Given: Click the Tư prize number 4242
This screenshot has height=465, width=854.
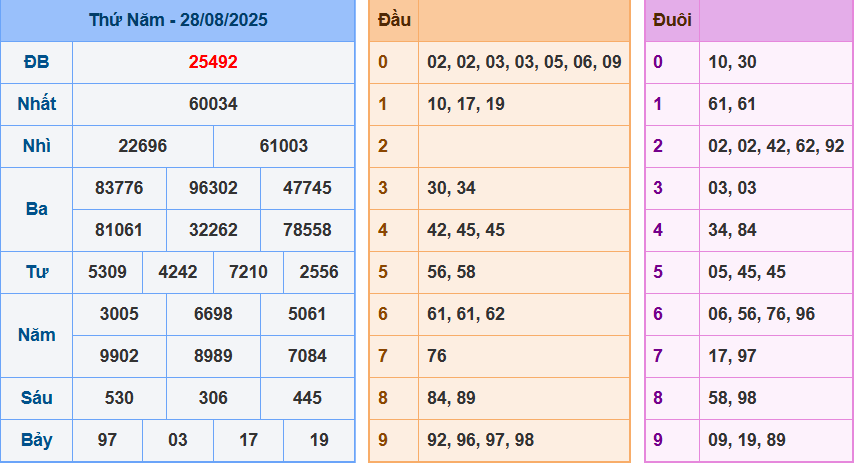Looking at the screenshot, I should point(178,272).
